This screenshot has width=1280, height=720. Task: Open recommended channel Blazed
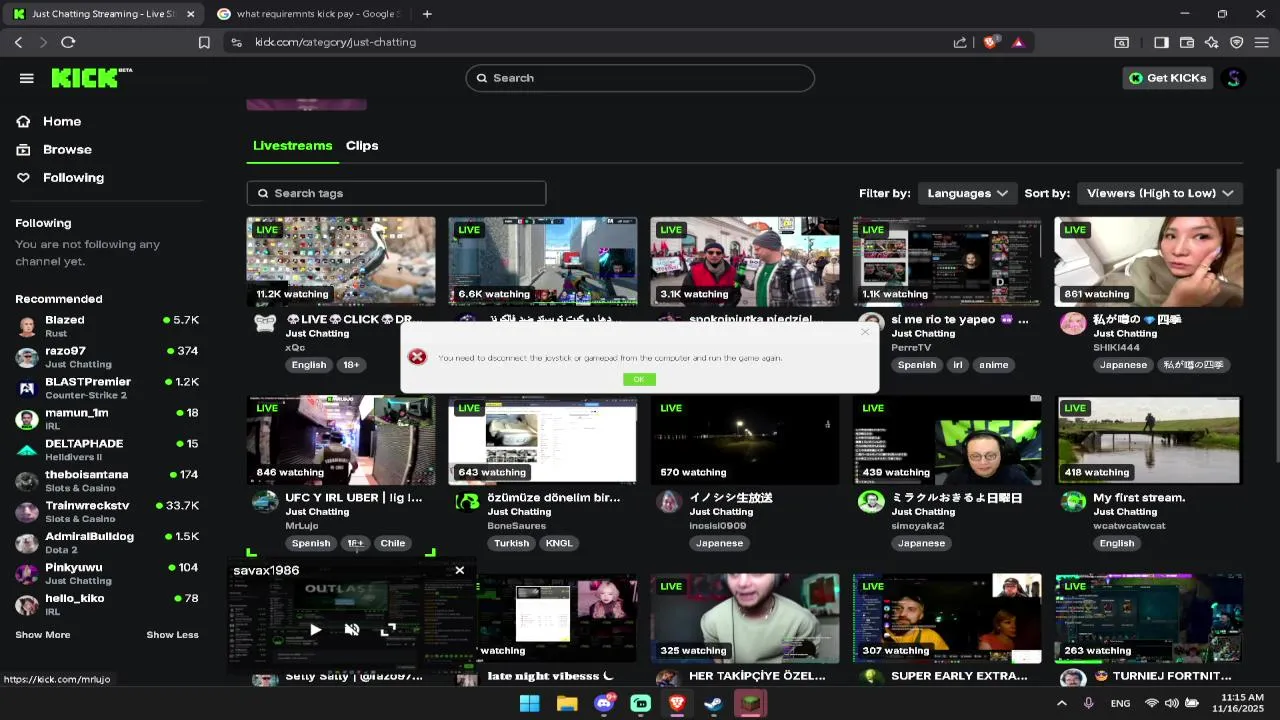107,326
